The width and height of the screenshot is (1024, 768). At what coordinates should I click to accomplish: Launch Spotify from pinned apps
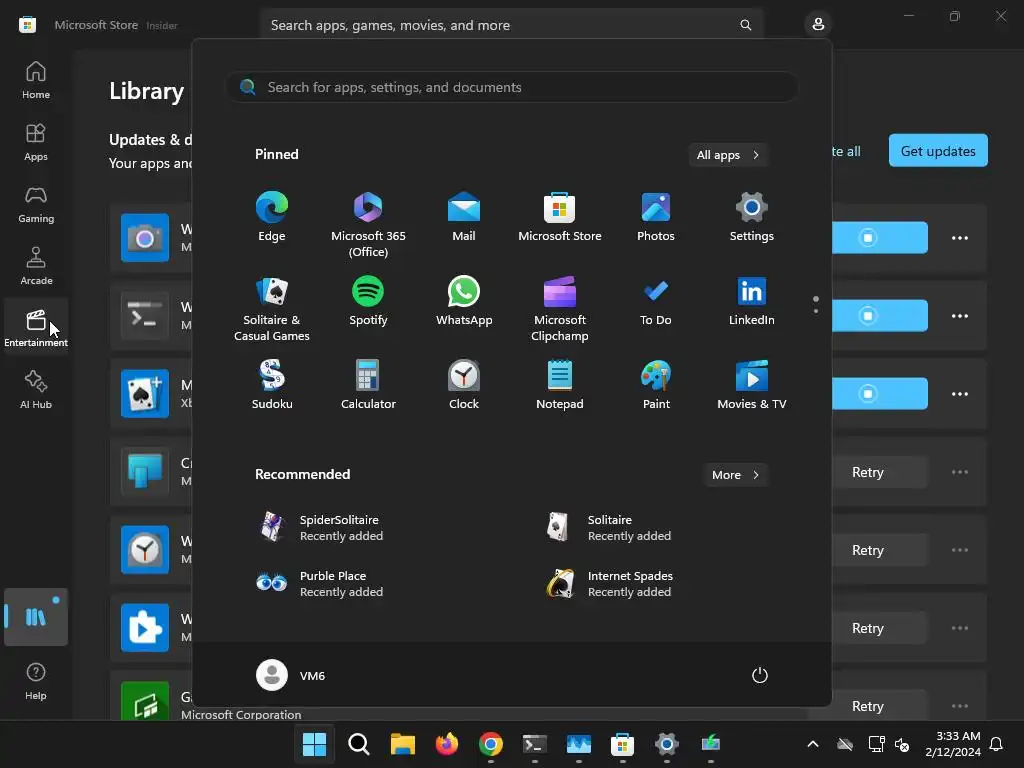368,301
